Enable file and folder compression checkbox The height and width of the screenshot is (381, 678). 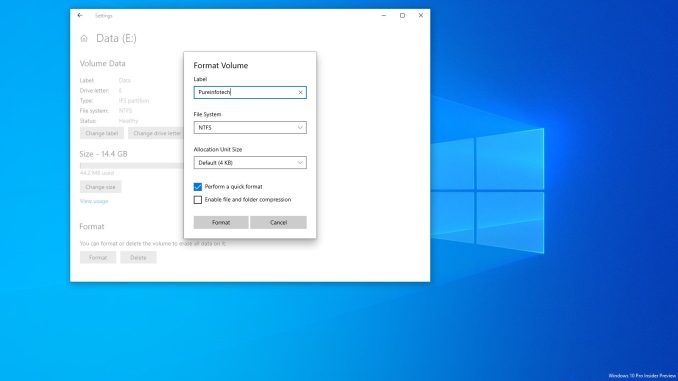click(198, 200)
